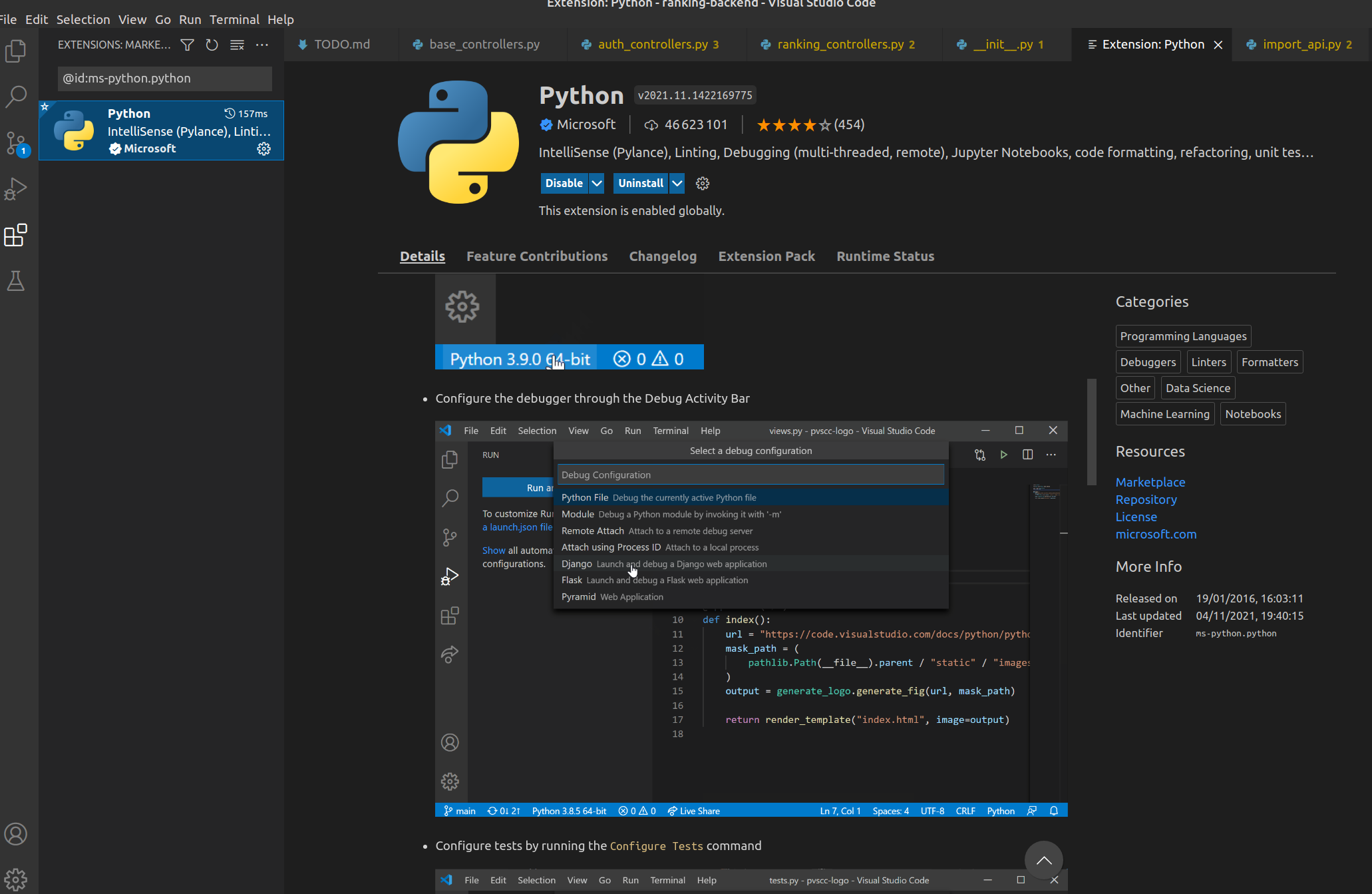Open the Search view icon
The image size is (1372, 894).
coord(15,96)
